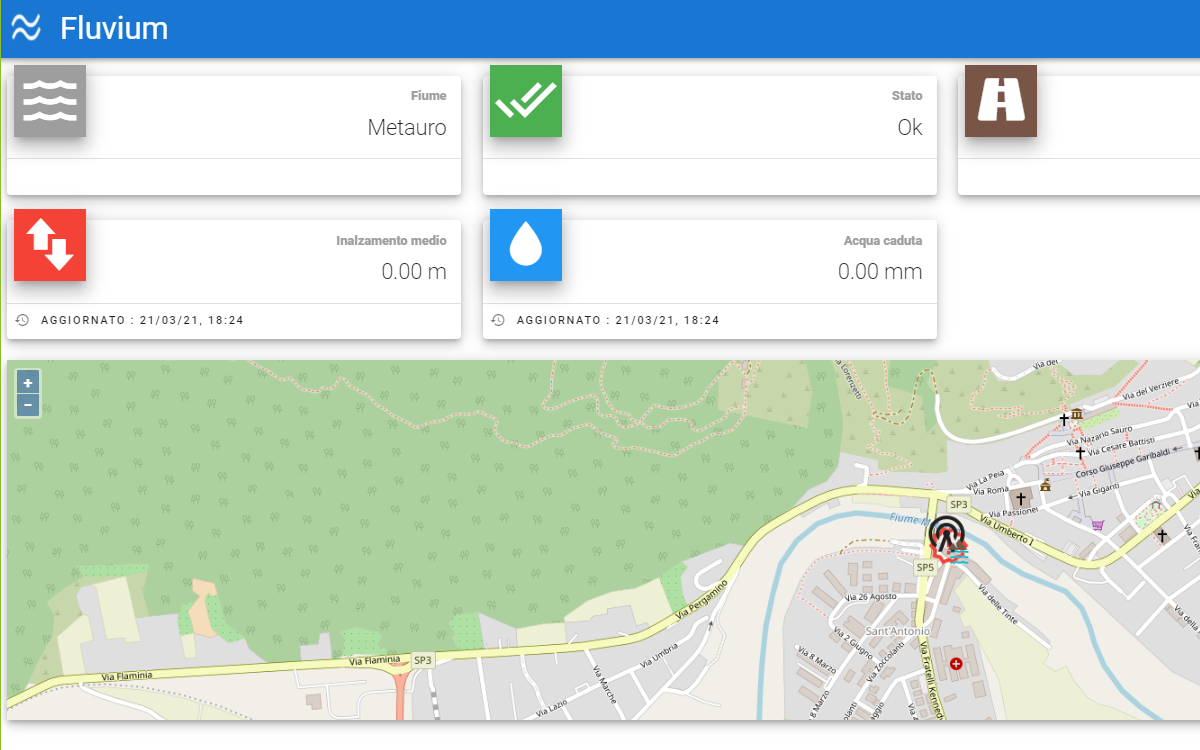Click the history icon under Acqua caduta
Viewport: 1200px width, 750px height.
point(498,320)
